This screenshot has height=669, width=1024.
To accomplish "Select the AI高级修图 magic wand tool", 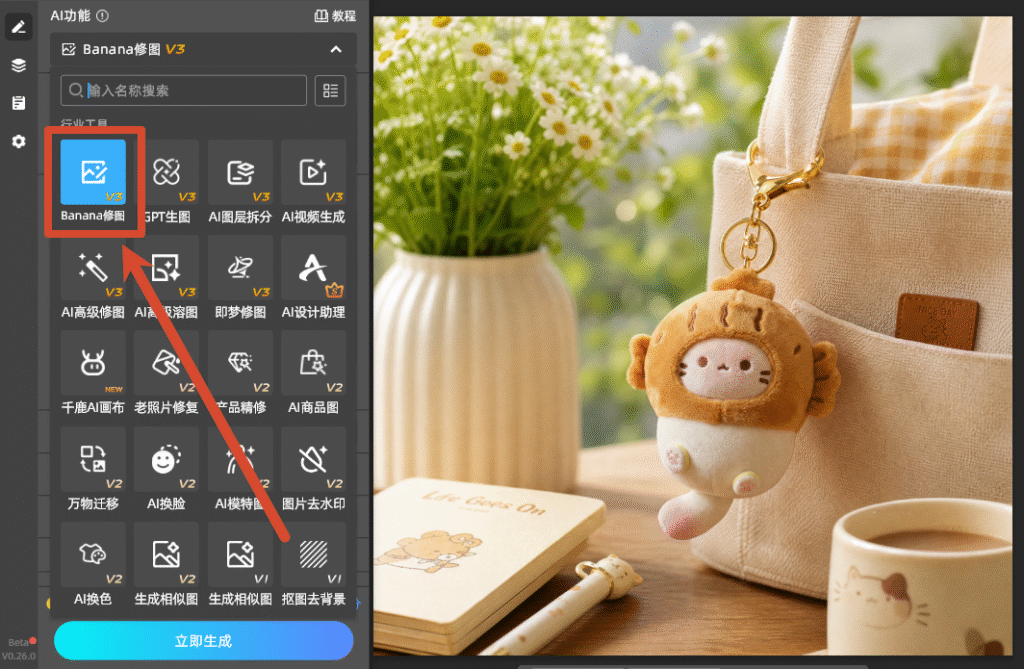I will click(x=93, y=277).
